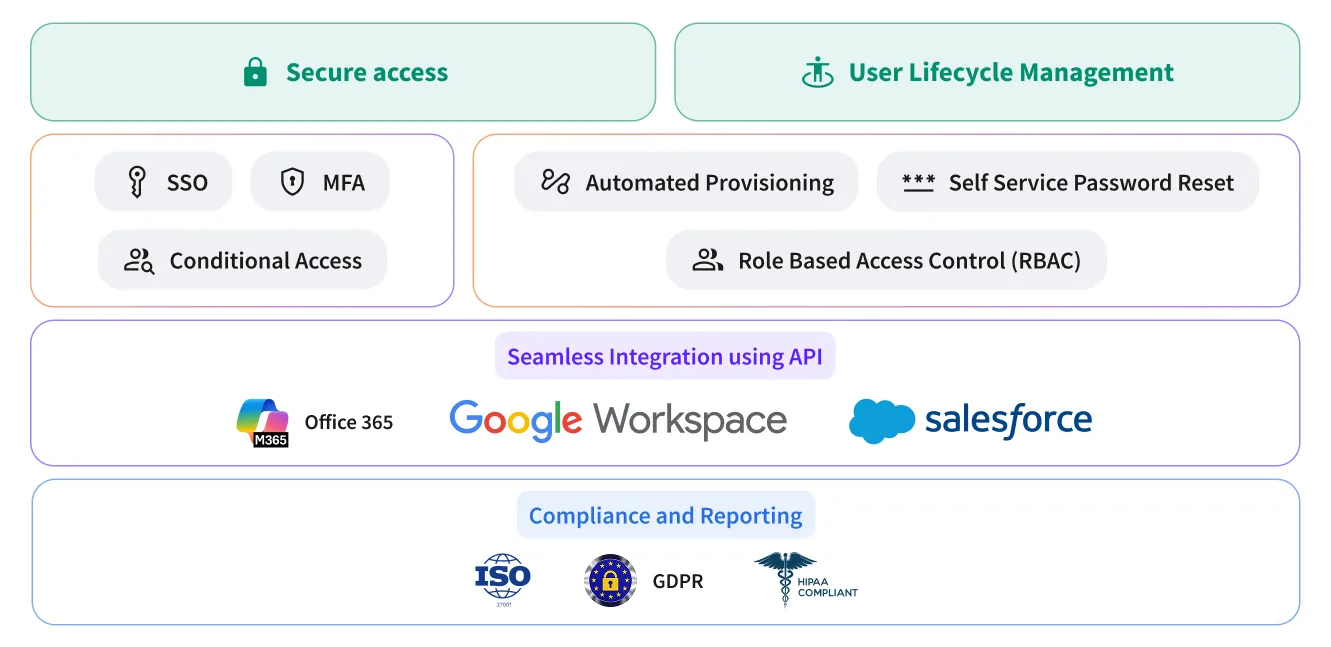Open the Secure access section
The image size is (1331, 647).
(343, 71)
